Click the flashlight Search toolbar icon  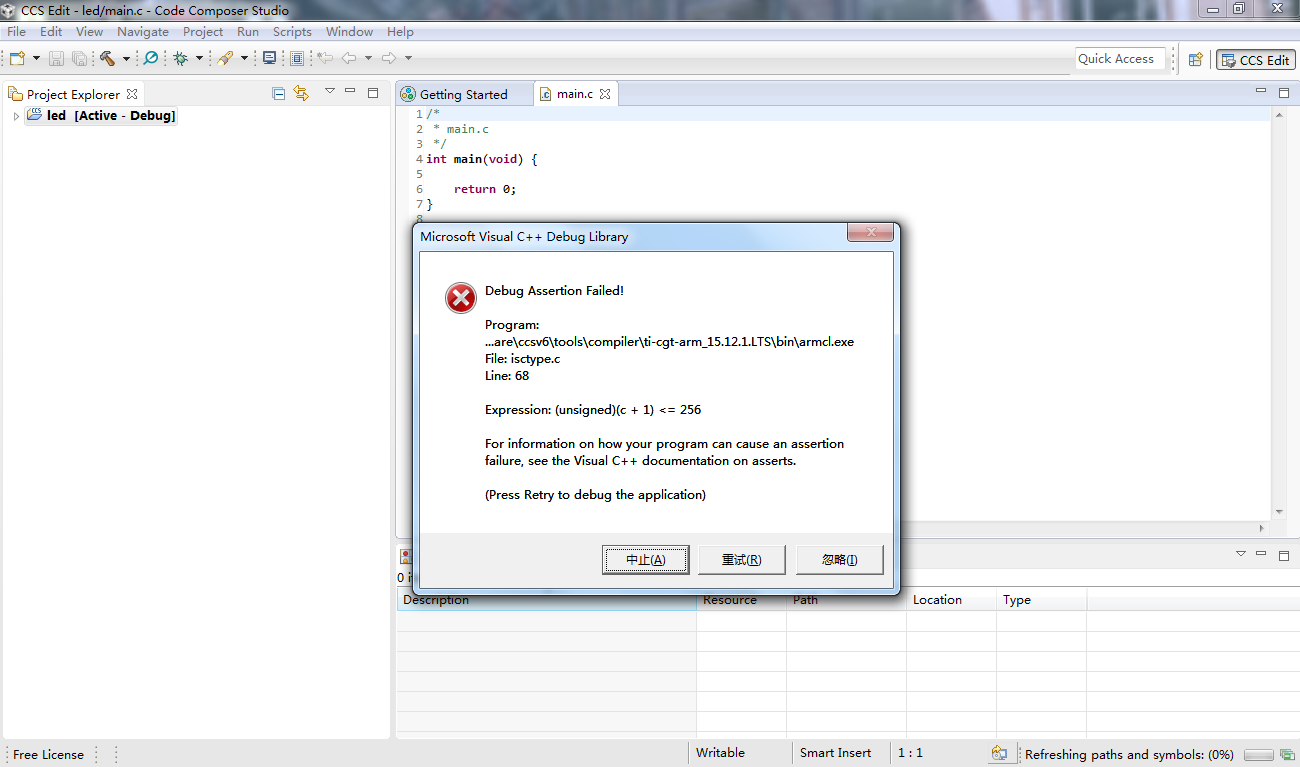226,59
